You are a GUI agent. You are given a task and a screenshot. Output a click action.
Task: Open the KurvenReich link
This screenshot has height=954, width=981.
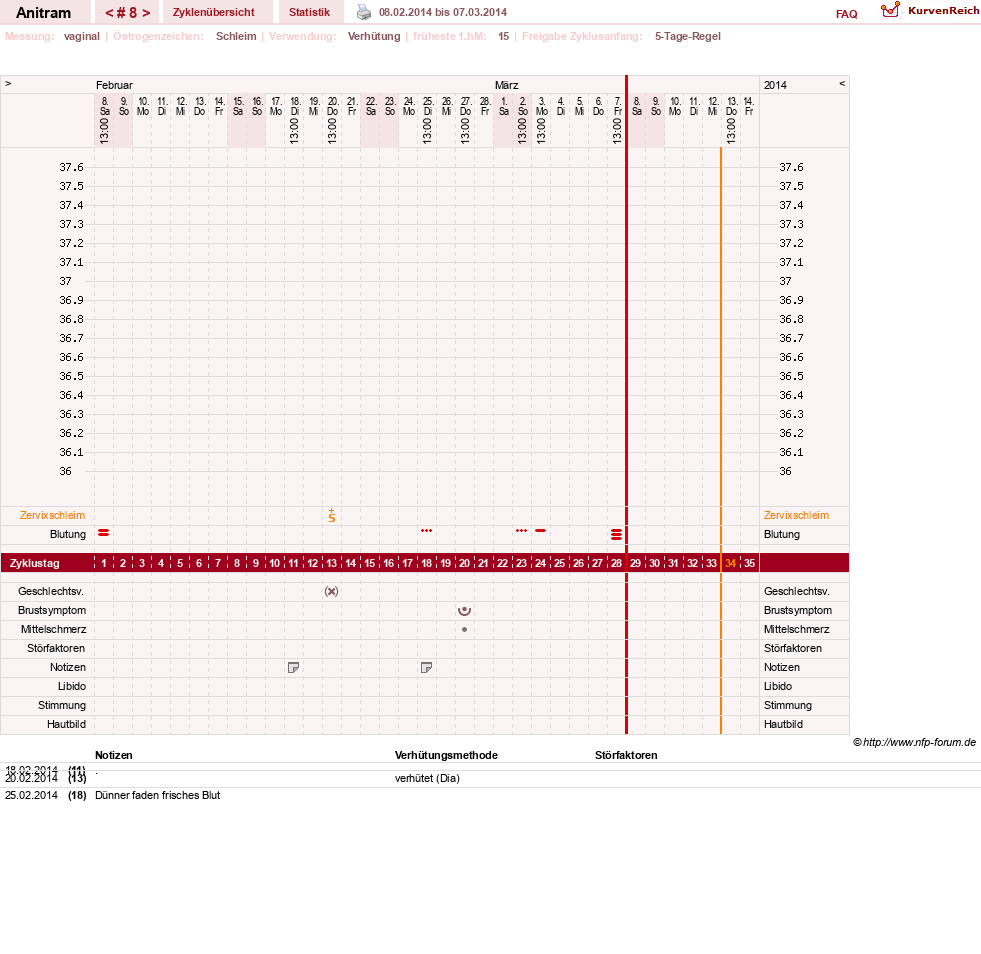pos(943,10)
